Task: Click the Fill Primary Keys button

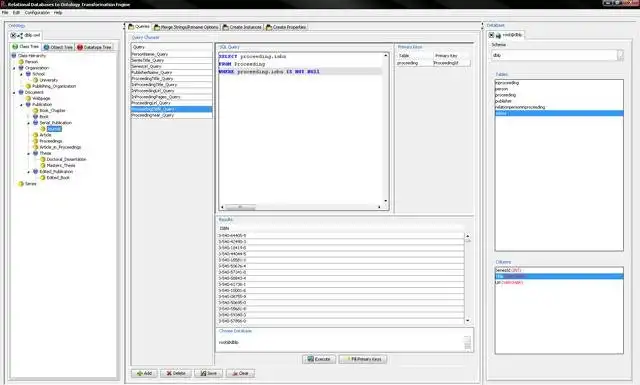Action: [x=363, y=359]
